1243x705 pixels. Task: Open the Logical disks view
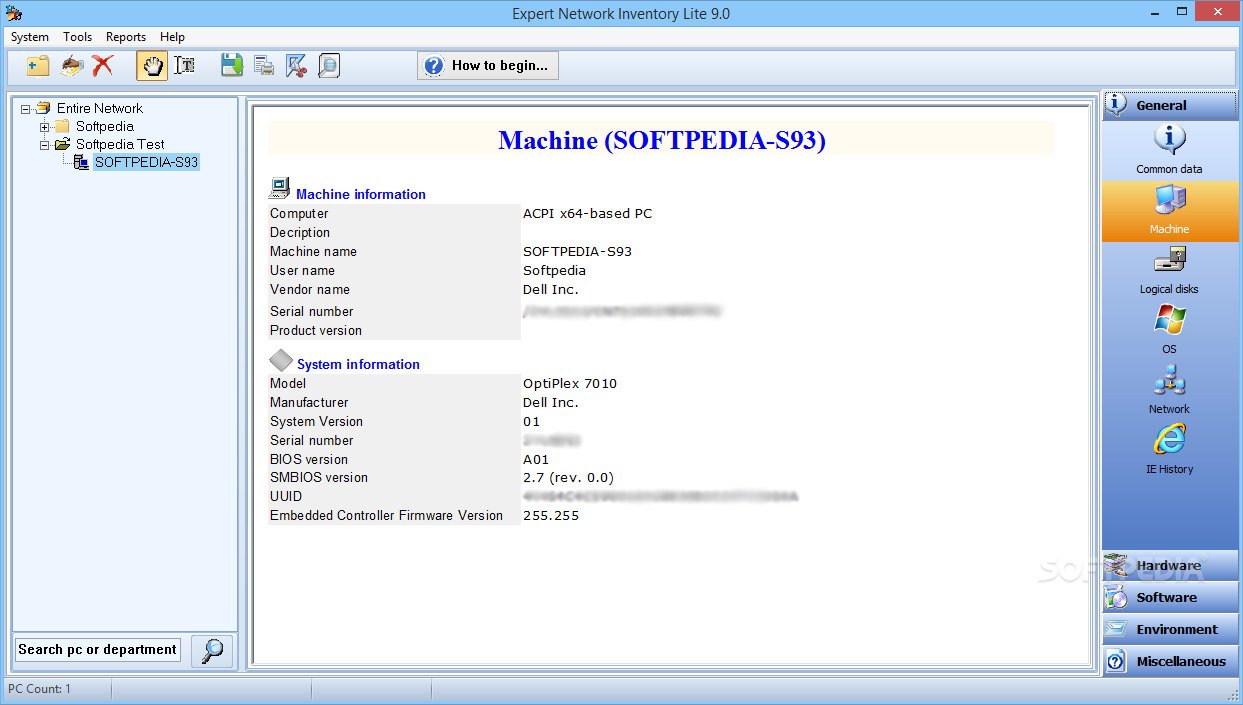(x=1169, y=271)
